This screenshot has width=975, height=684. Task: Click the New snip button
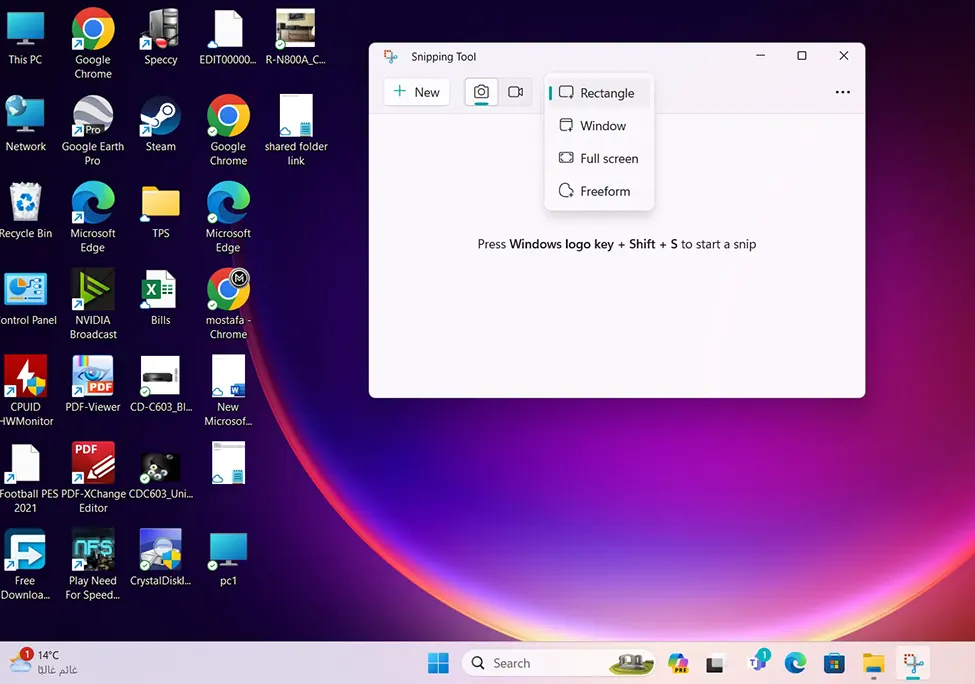pos(416,92)
